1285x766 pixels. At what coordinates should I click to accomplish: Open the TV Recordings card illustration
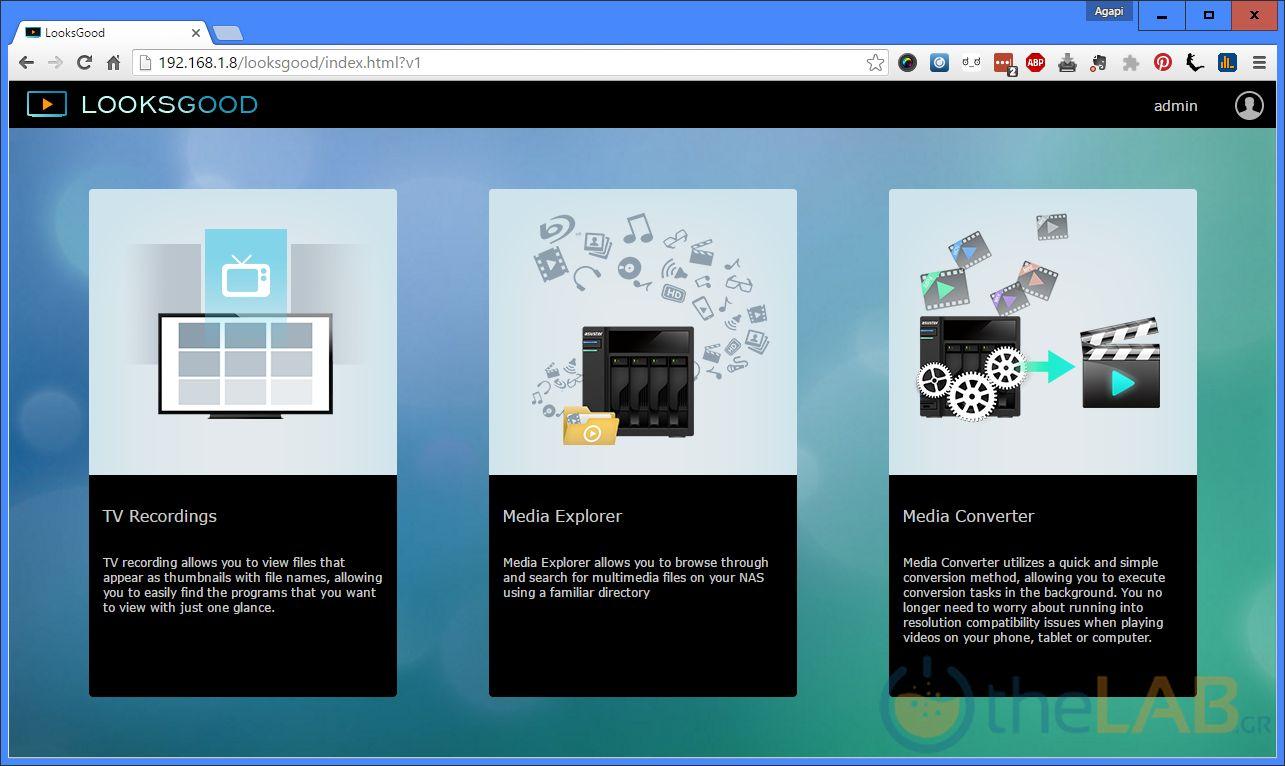click(243, 332)
